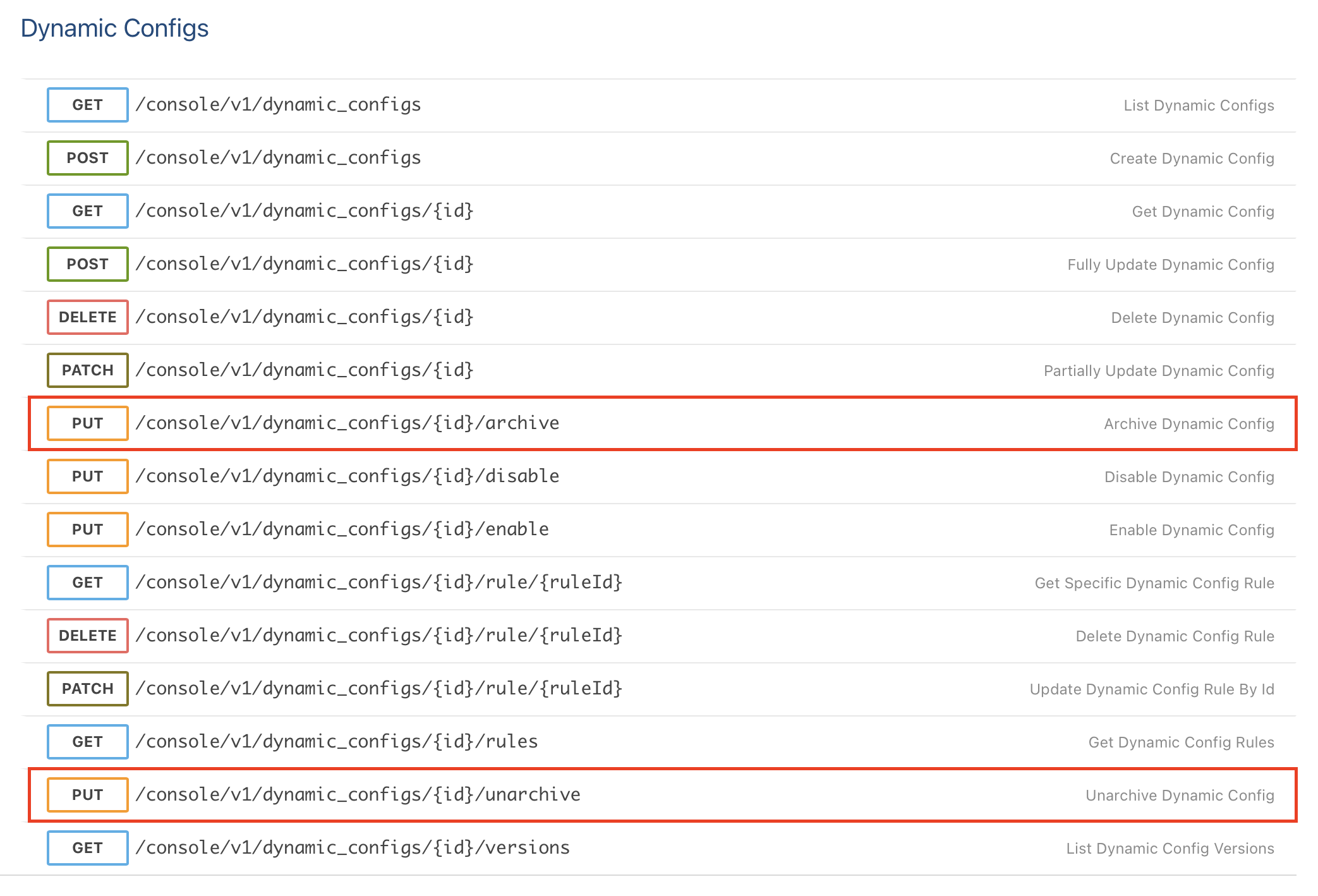
Task: Select 'Disable Dynamic Config' description text
Action: tap(1189, 477)
